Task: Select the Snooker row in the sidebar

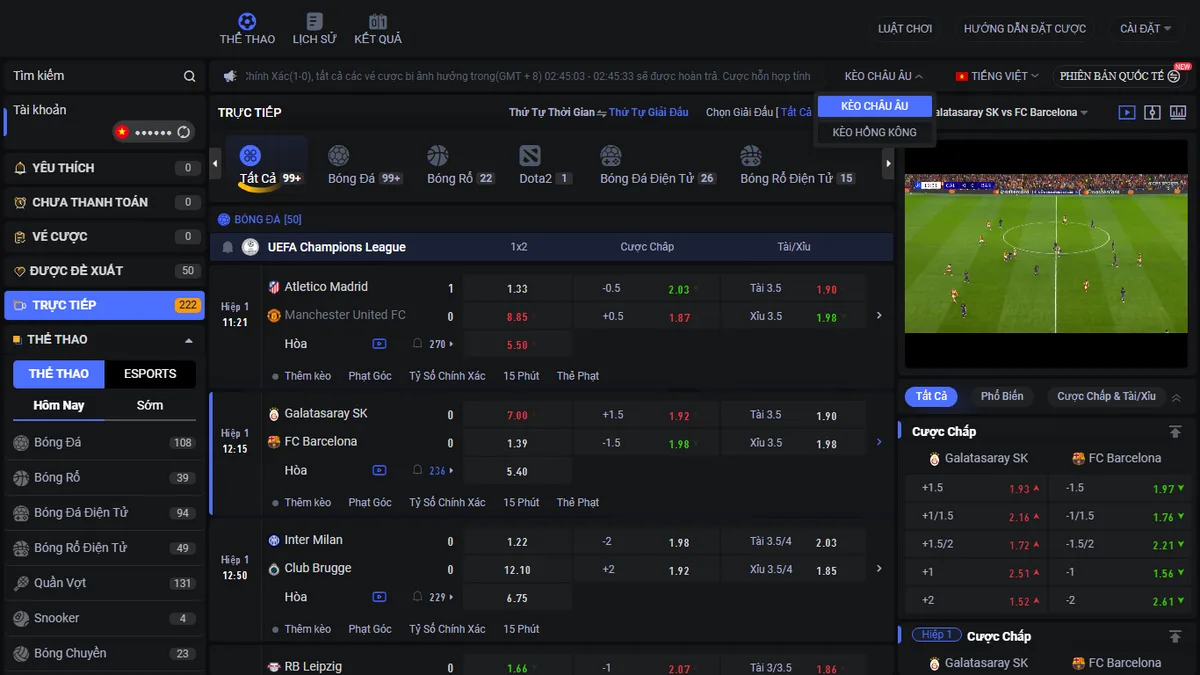Action: [105, 618]
